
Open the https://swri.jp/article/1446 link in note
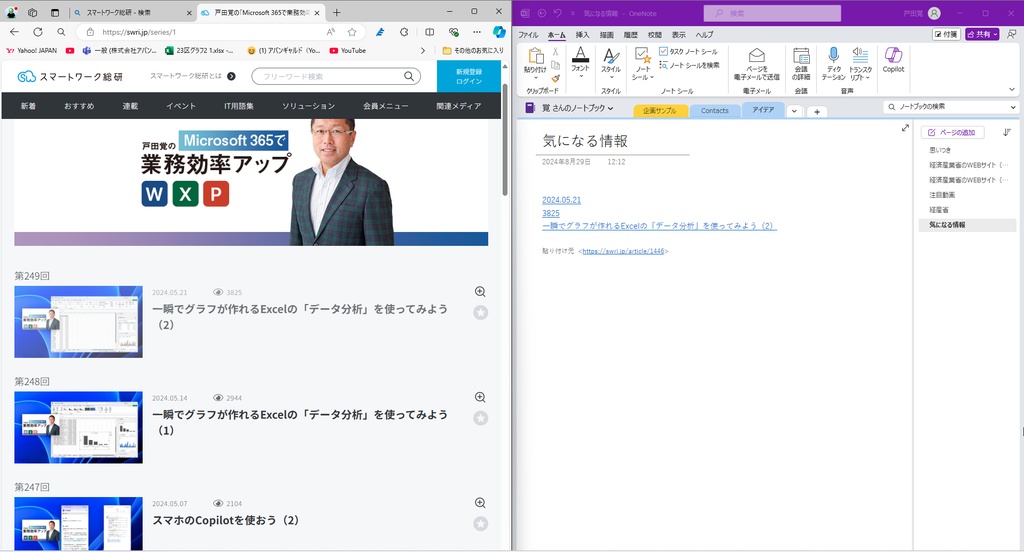click(x=623, y=251)
